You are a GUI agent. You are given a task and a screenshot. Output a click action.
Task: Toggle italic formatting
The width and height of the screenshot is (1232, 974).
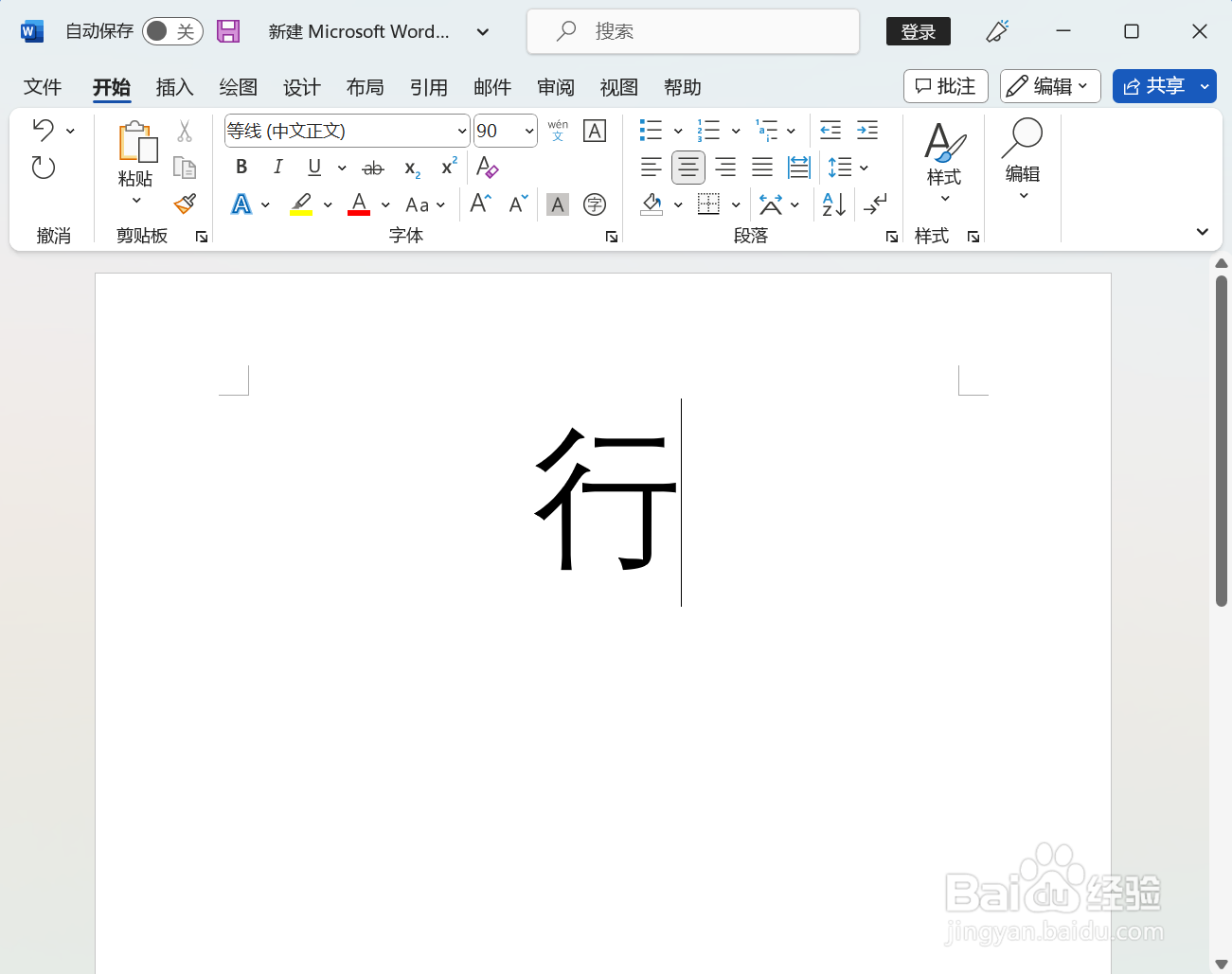[x=277, y=168]
